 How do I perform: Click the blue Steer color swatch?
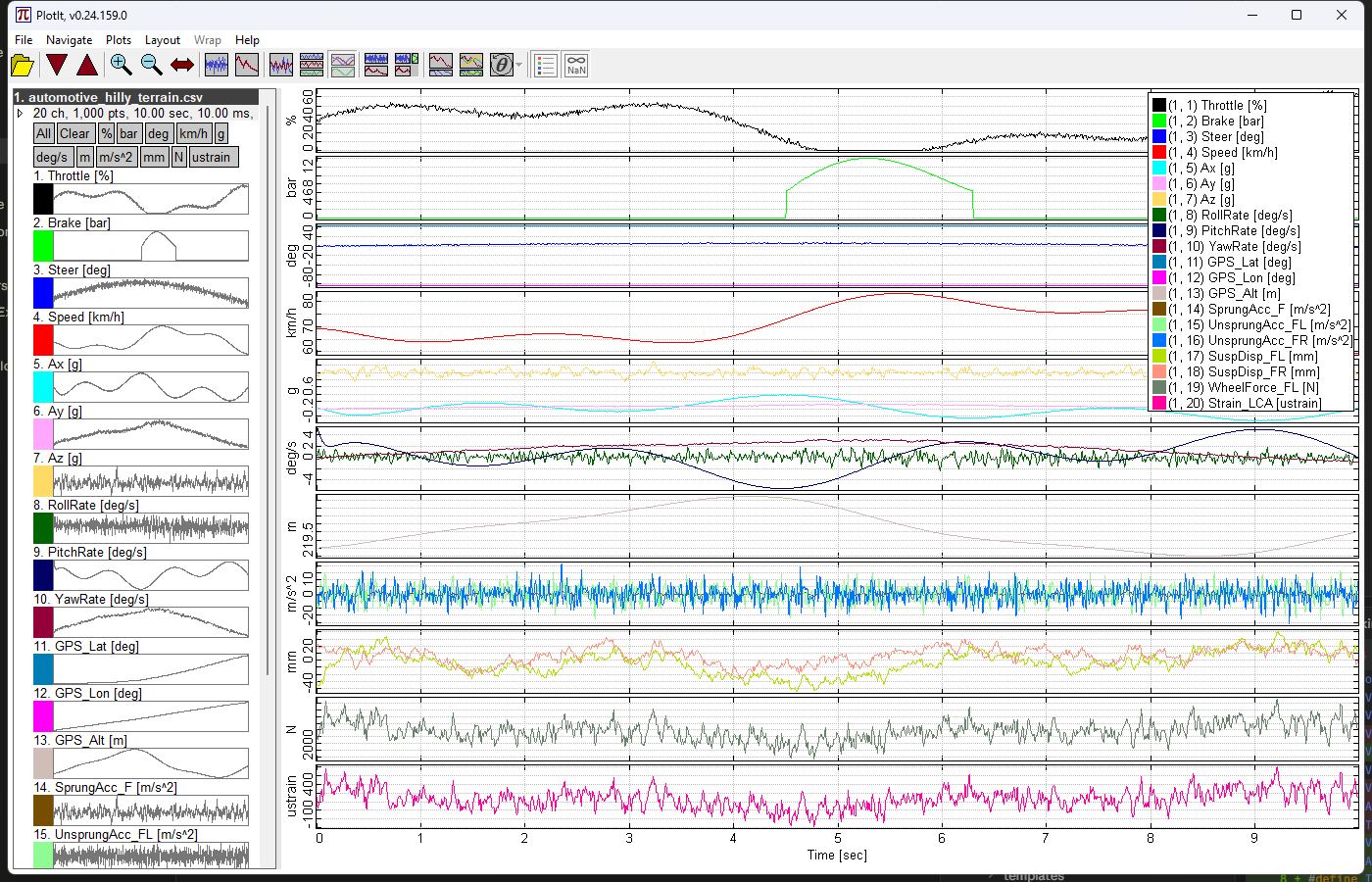(x=43, y=293)
